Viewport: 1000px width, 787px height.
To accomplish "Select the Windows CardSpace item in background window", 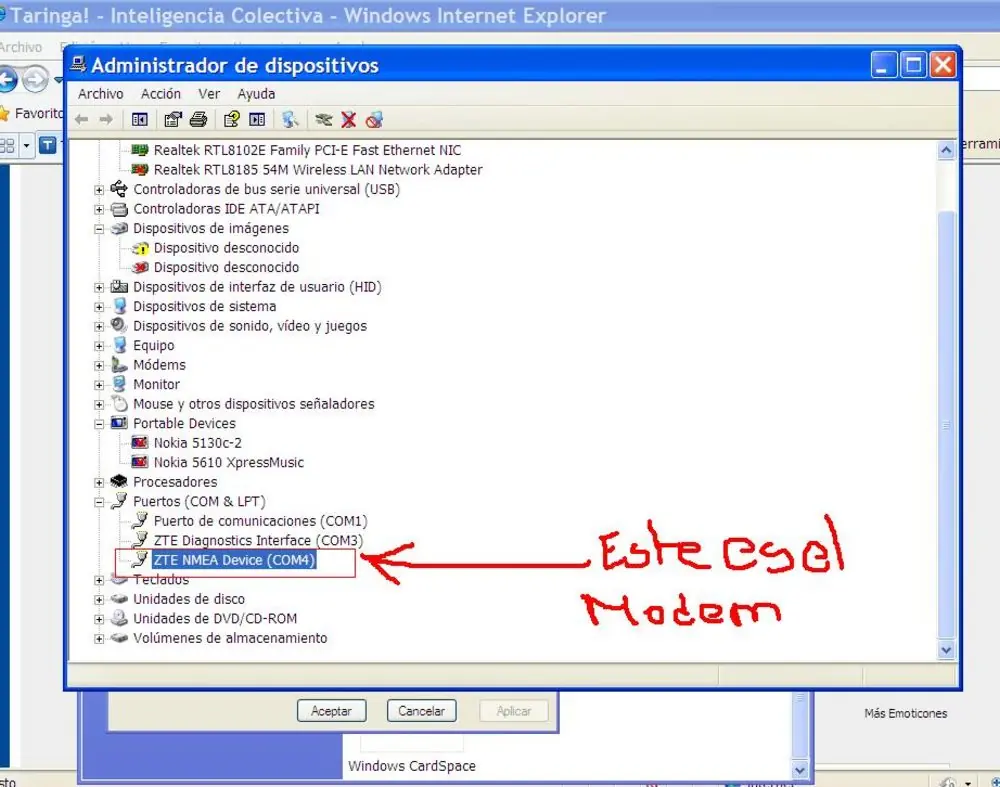I will pos(412,766).
